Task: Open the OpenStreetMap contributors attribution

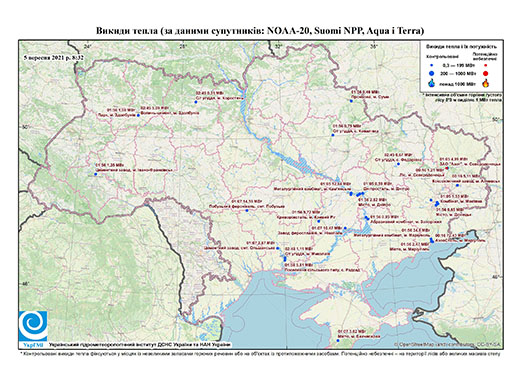Action: pos(448,344)
